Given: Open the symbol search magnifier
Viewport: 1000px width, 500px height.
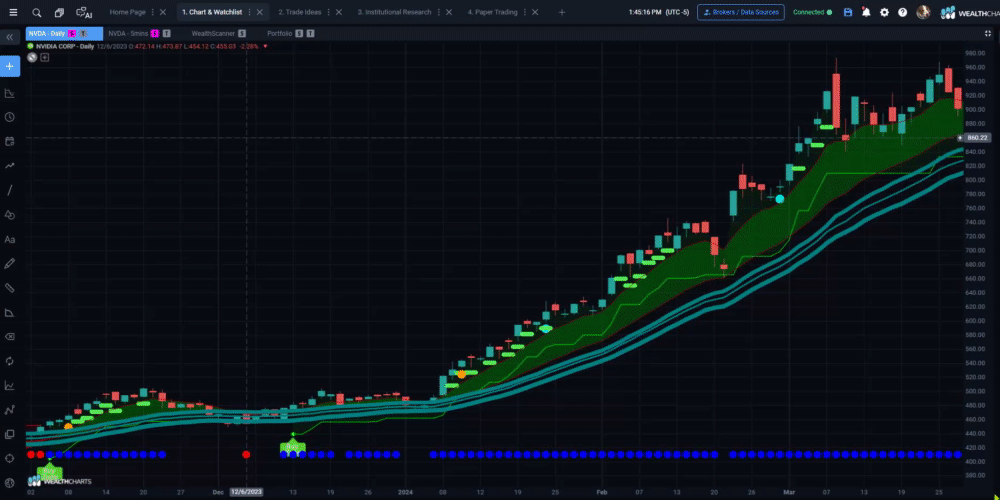Looking at the screenshot, I should (x=37, y=12).
